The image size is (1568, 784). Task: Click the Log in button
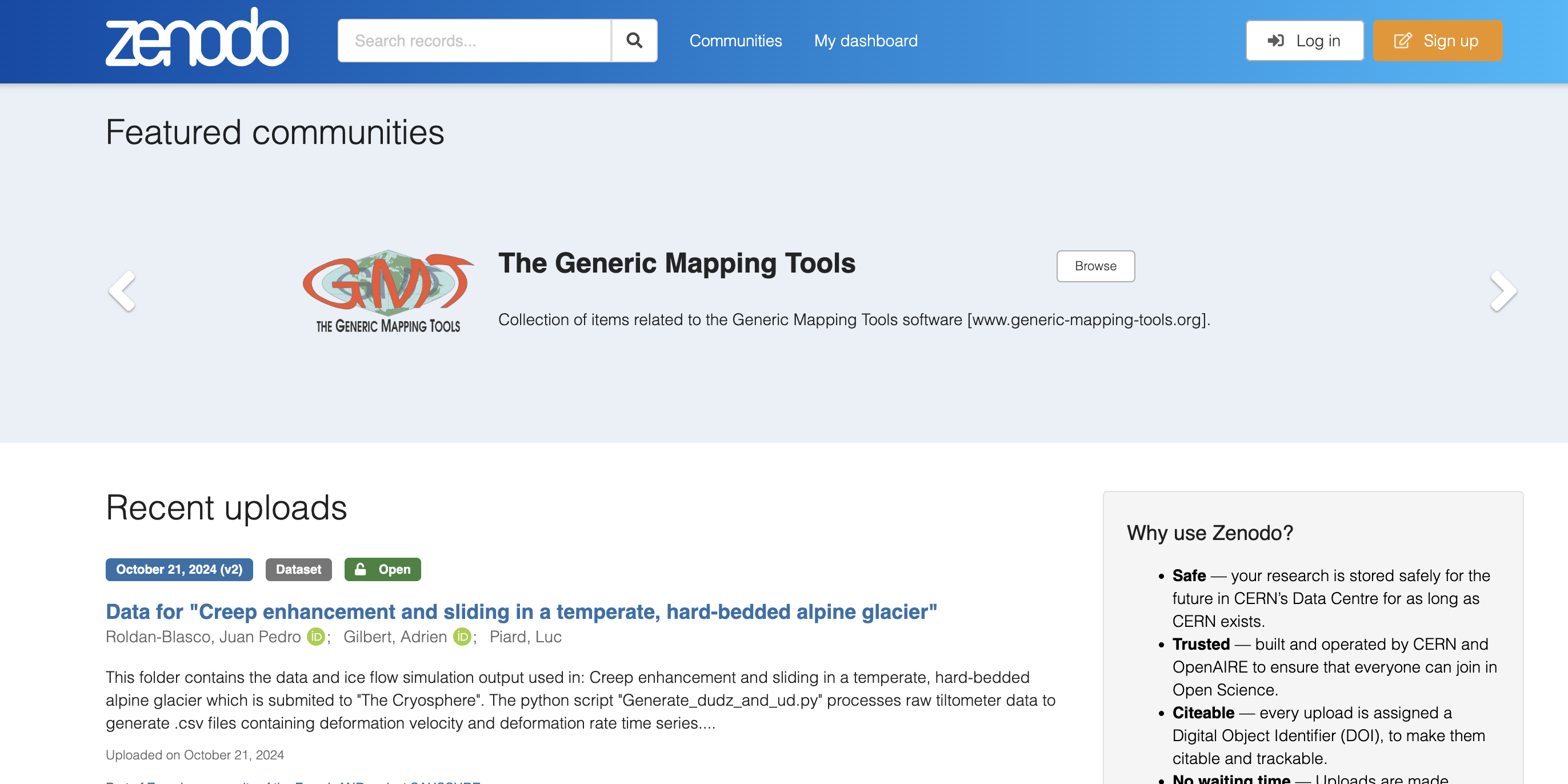[x=1305, y=41]
